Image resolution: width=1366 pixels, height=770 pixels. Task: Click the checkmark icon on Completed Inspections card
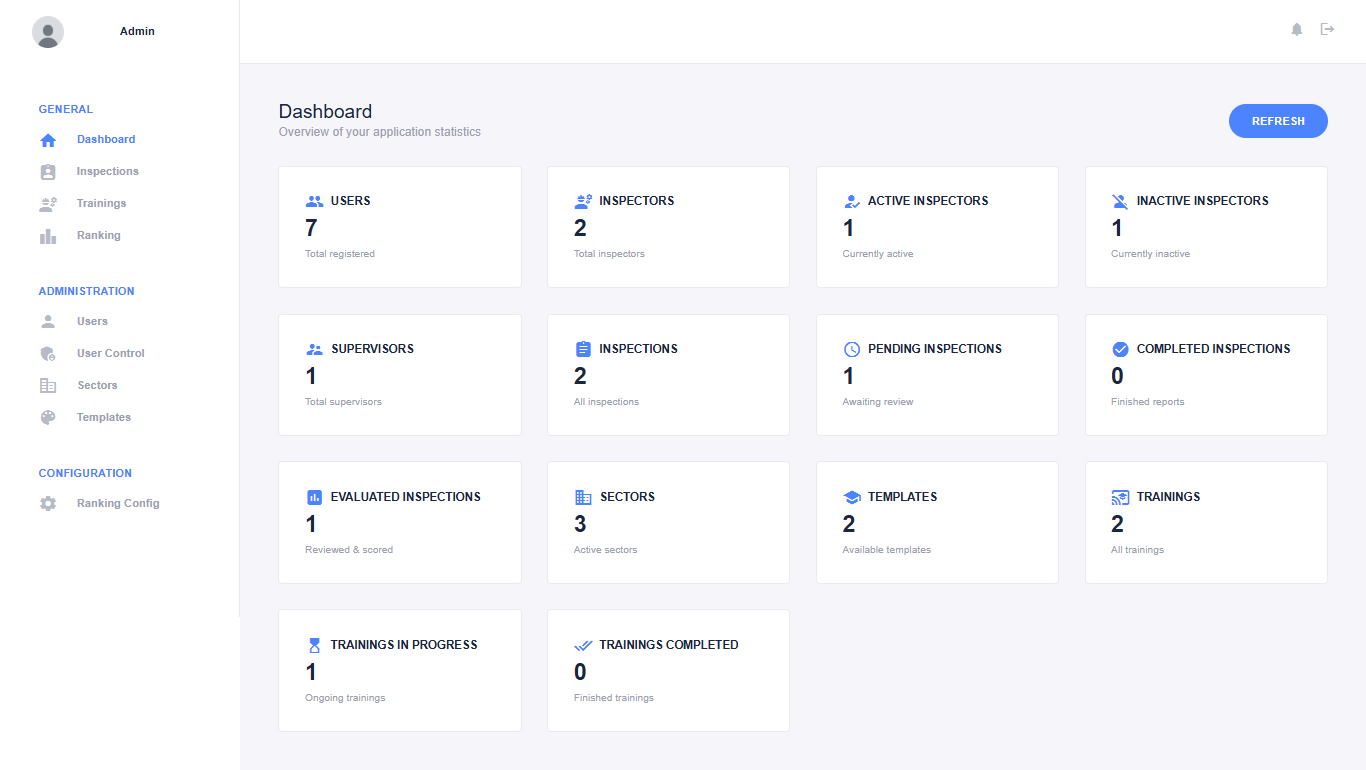tap(1121, 349)
